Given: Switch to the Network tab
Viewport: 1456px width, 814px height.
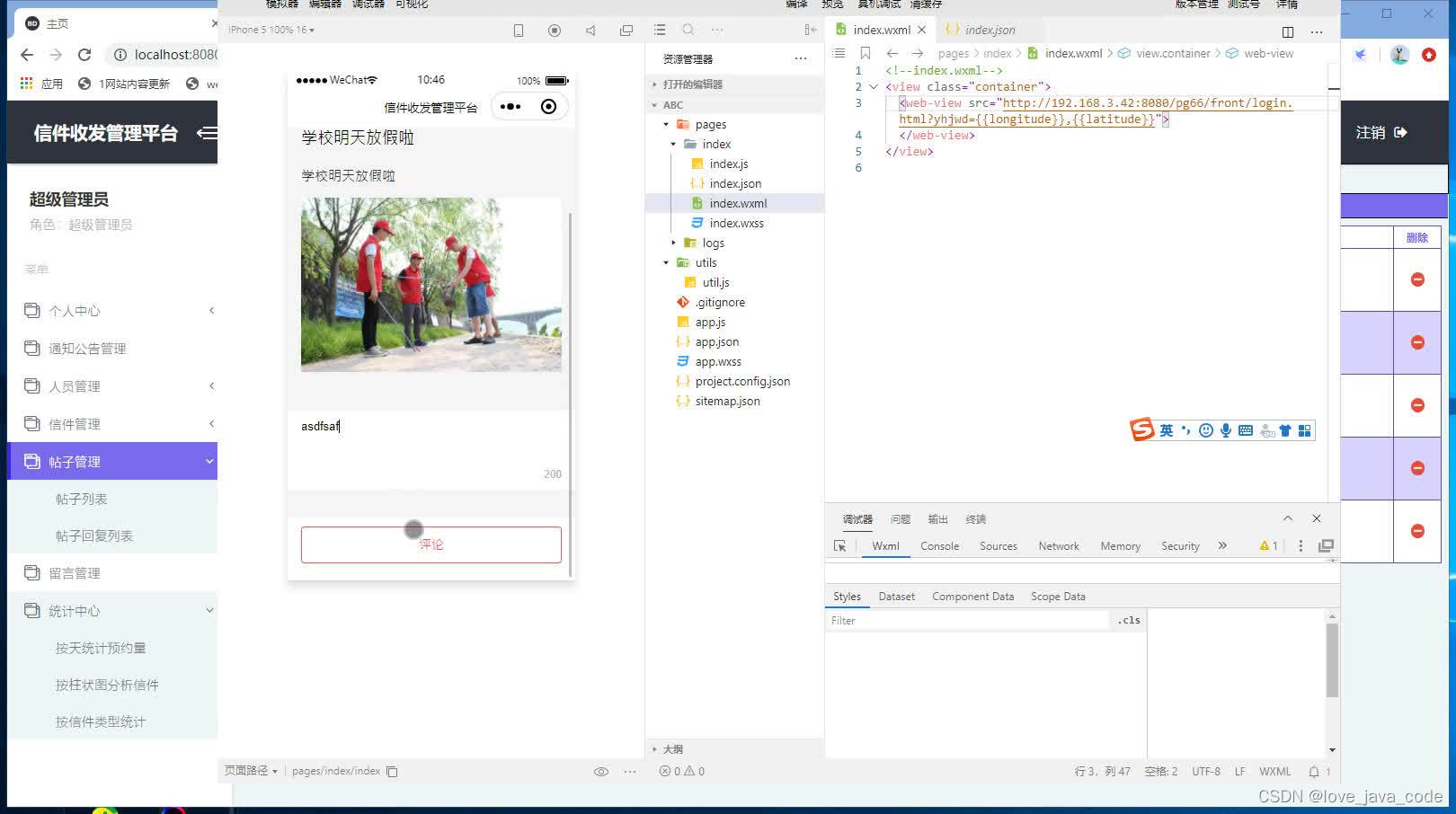Looking at the screenshot, I should coord(1058,546).
